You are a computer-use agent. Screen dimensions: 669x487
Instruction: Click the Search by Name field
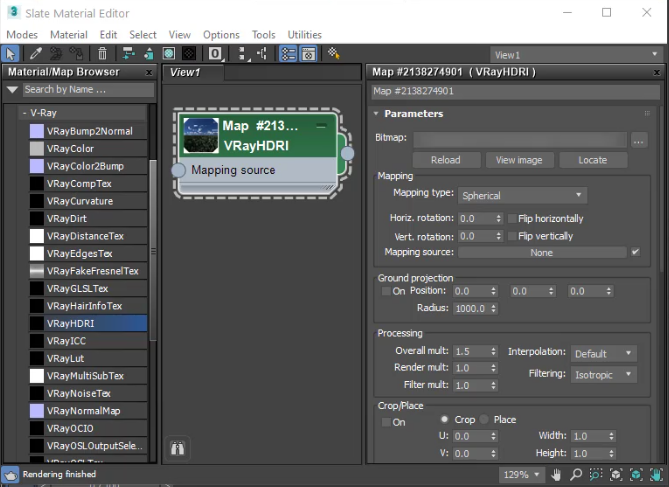tap(88, 90)
